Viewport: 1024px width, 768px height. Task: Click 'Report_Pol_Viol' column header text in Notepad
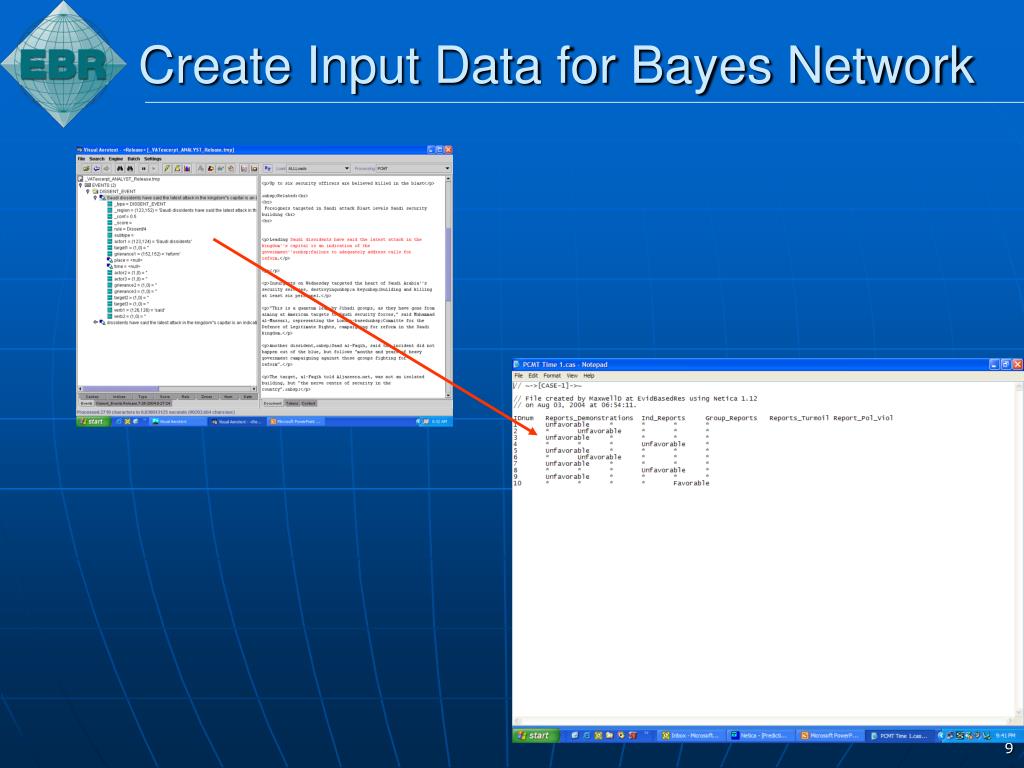coord(863,418)
